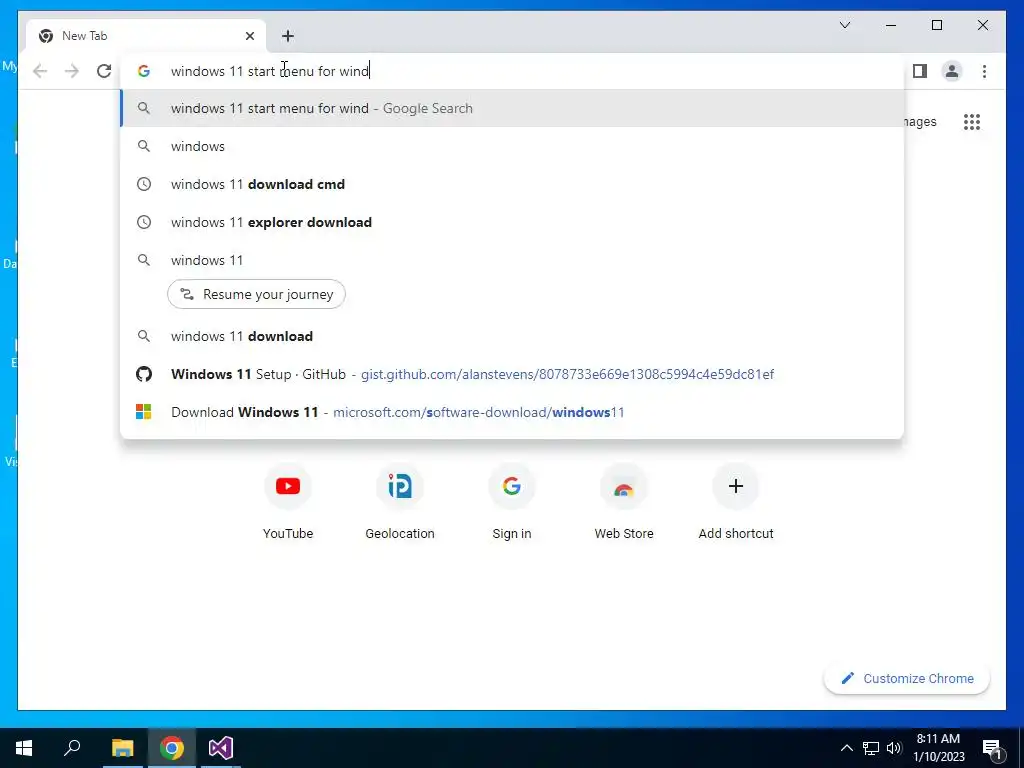Expand the tab search chevron

[844, 25]
